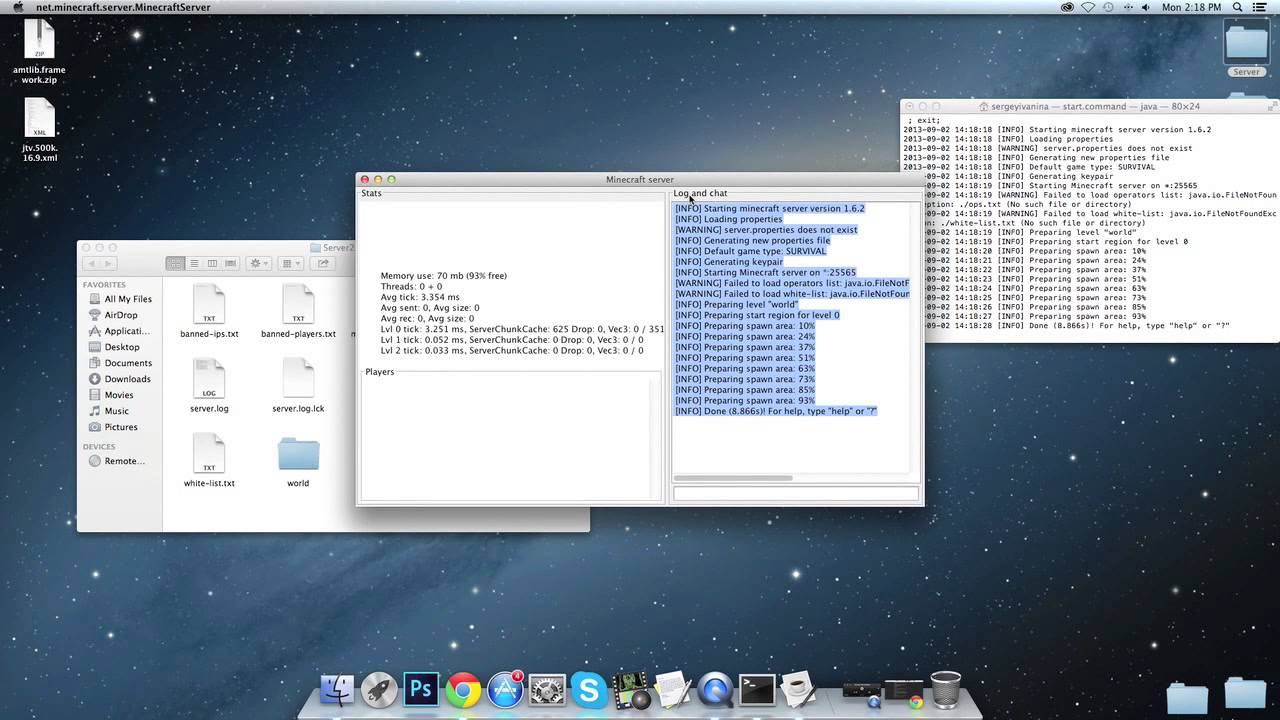Image resolution: width=1280 pixels, height=720 pixels.
Task: Click the Wi-Fi icon in the menu bar
Action: pos(1088,8)
